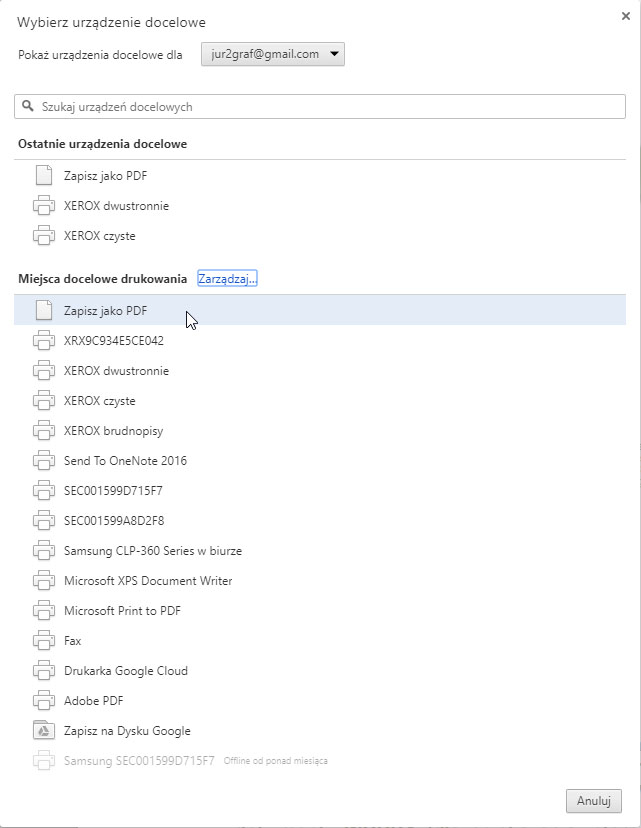Click printer icon beside XEROX brudnopisy

pyautogui.click(x=43, y=431)
